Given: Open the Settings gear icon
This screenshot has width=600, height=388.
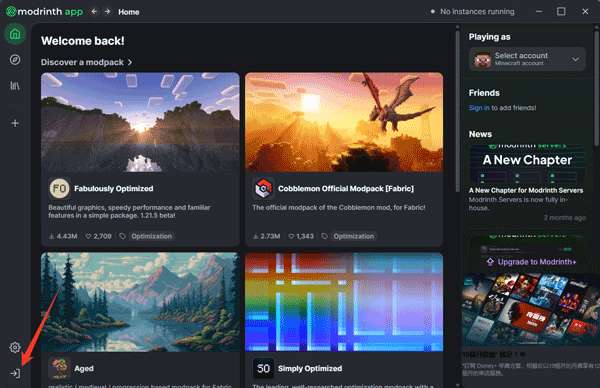Looking at the screenshot, I should pos(15,347).
